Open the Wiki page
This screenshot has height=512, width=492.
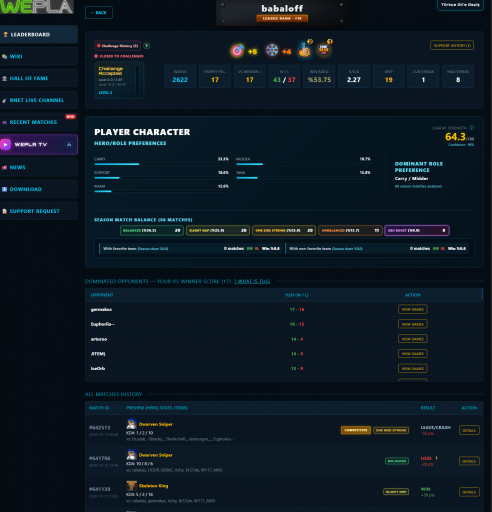(39, 56)
